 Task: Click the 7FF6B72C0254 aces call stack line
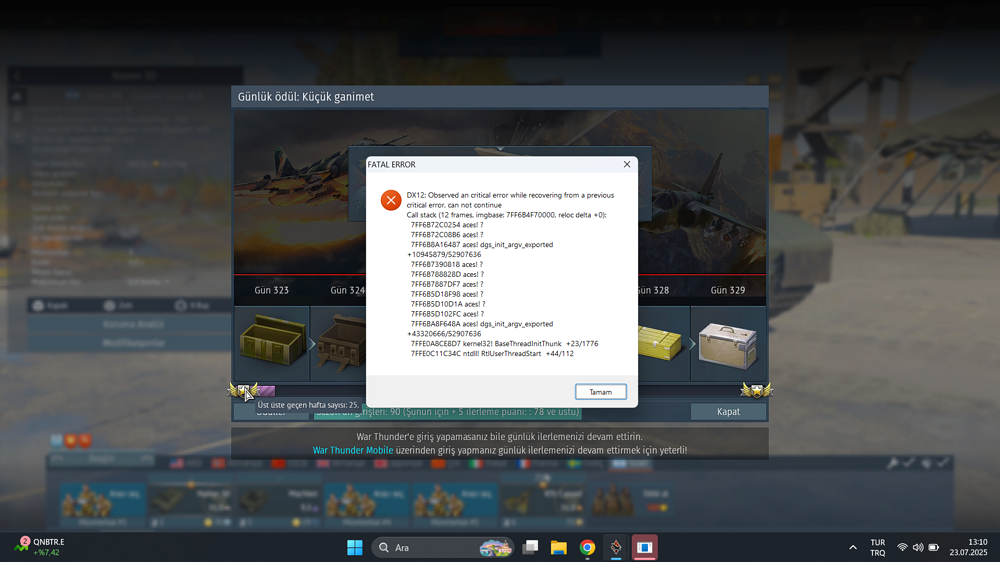447,225
